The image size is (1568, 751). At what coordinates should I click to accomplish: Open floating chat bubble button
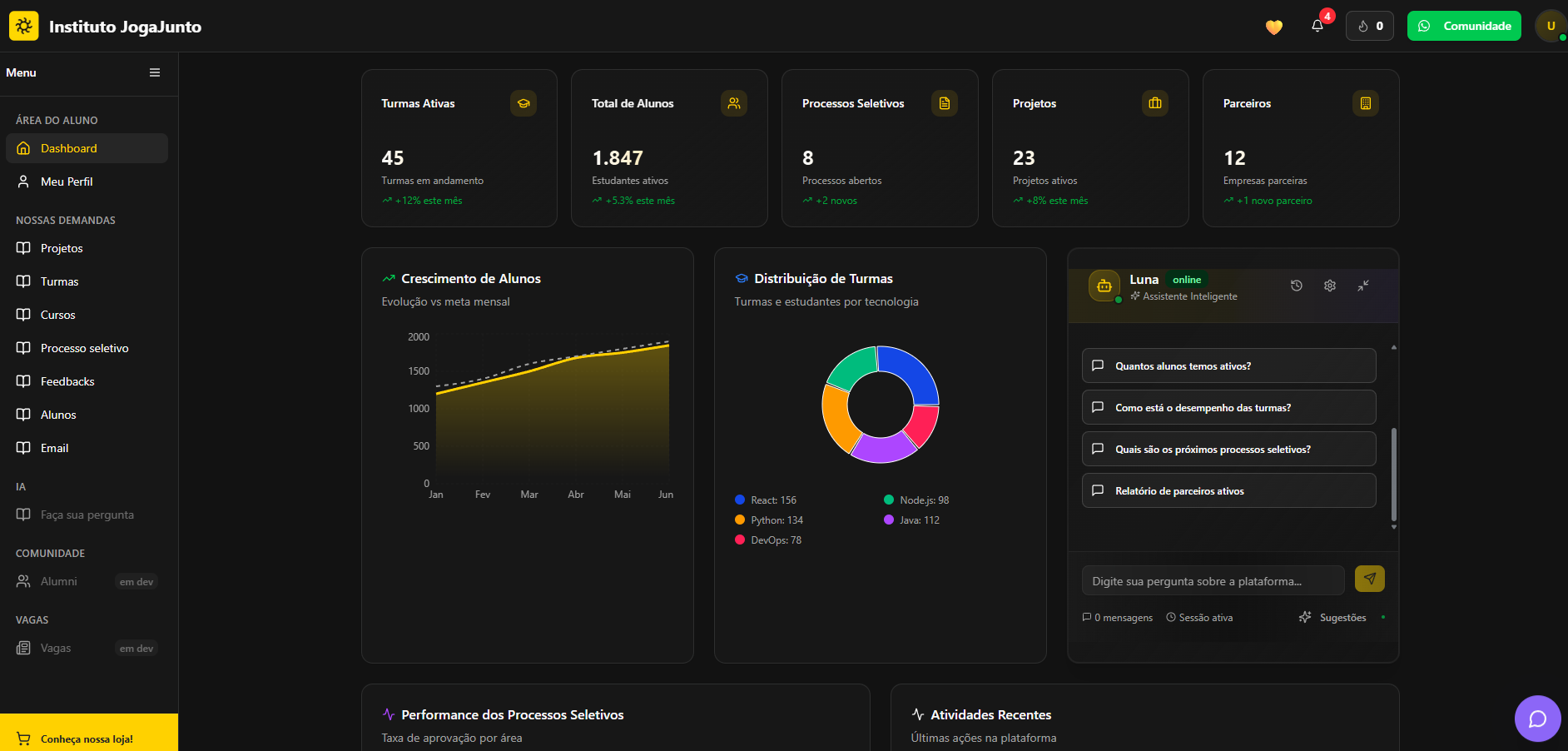(1537, 718)
